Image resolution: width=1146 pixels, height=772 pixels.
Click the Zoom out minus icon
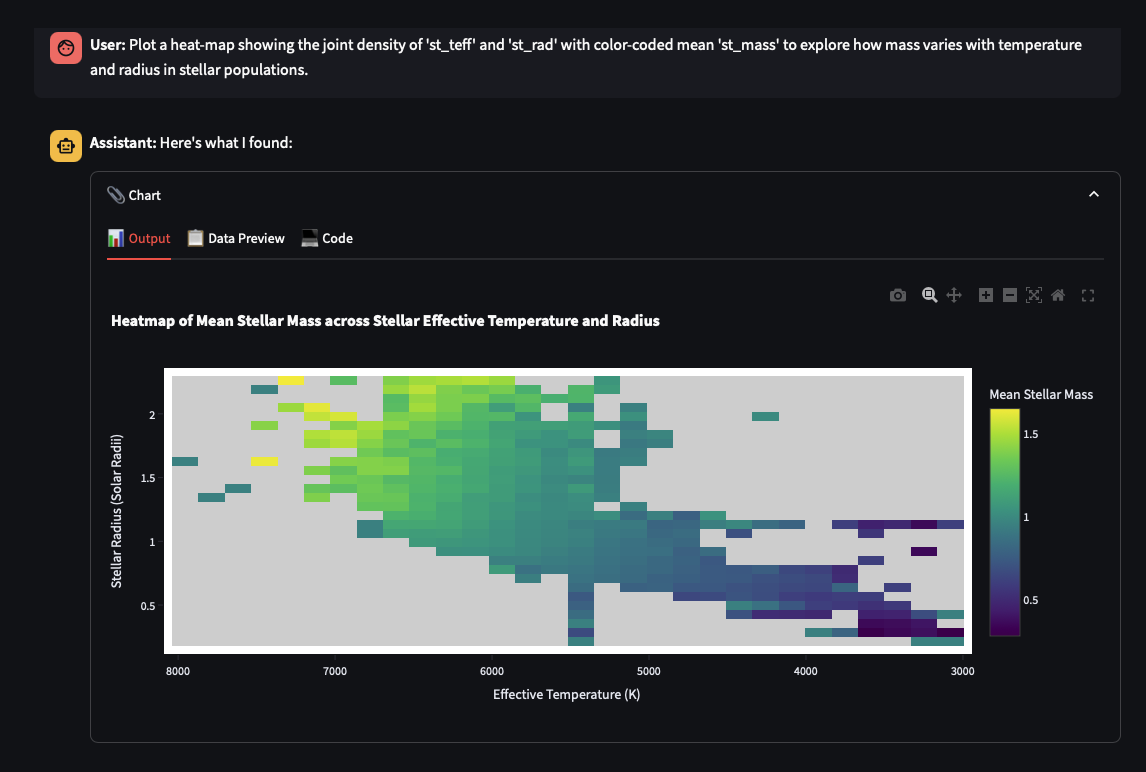1010,295
